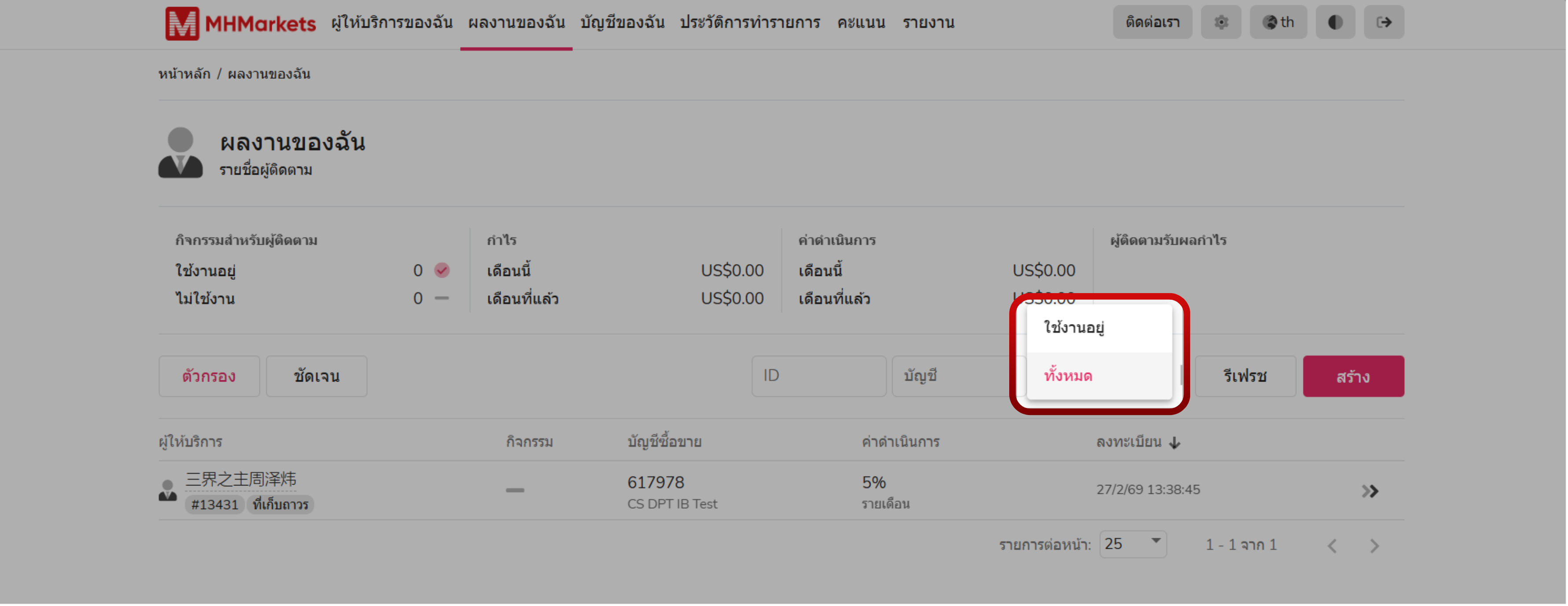Screen dimensions: 1568x606
Task: Click กำไร เดือนนี้ US$0.00 value
Action: (732, 270)
